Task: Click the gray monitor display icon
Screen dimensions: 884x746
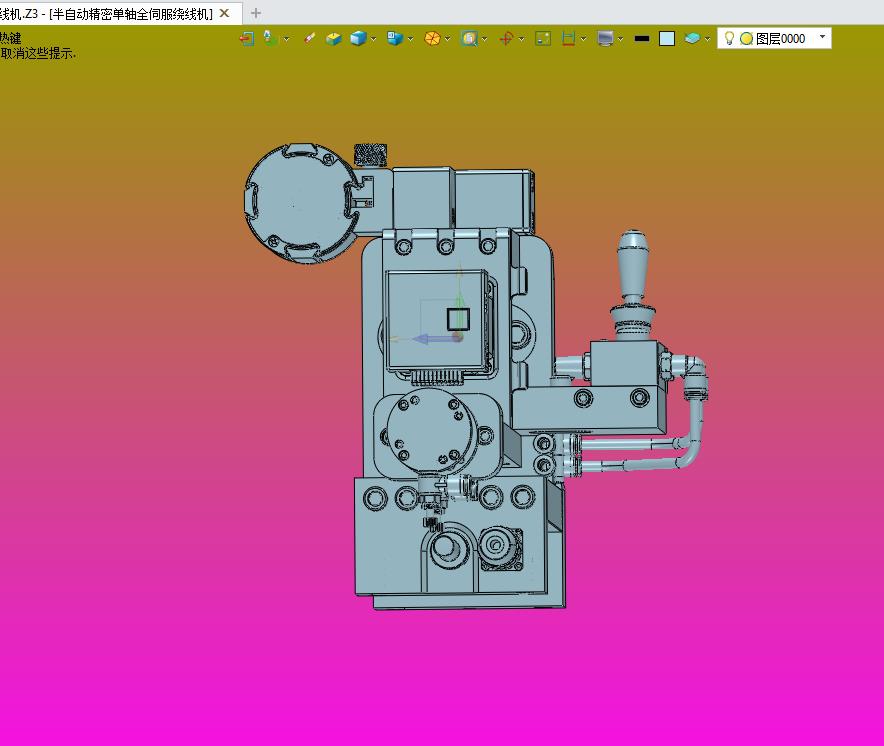Action: pos(605,38)
